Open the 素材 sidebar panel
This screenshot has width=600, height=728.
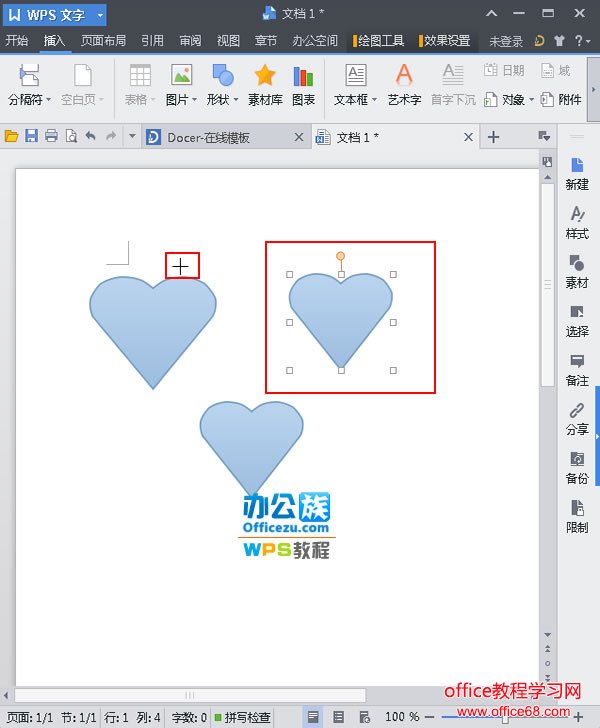577,272
